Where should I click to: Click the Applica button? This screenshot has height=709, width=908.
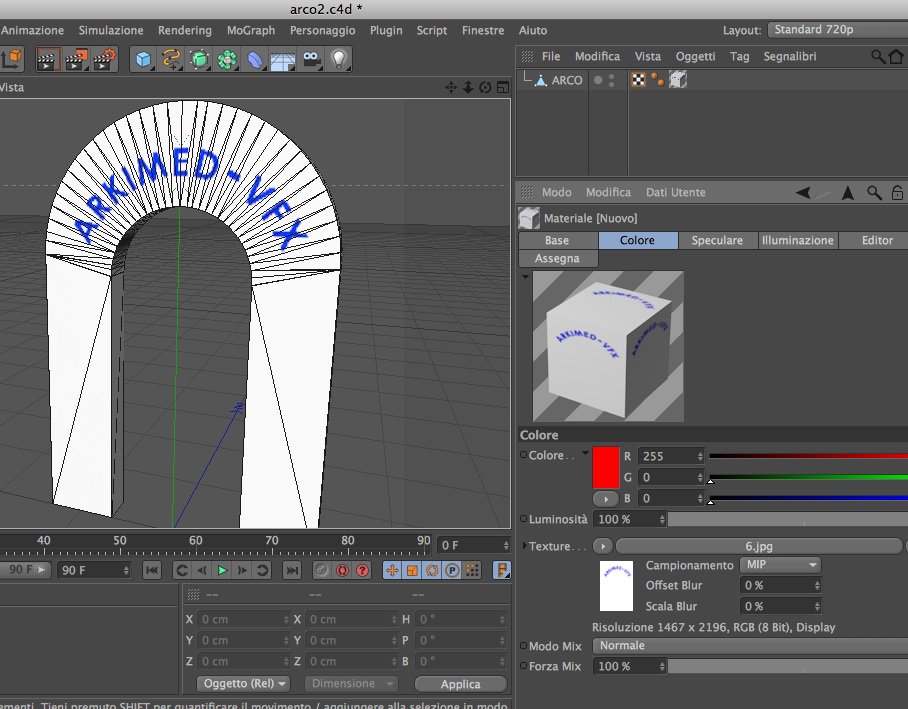point(460,684)
